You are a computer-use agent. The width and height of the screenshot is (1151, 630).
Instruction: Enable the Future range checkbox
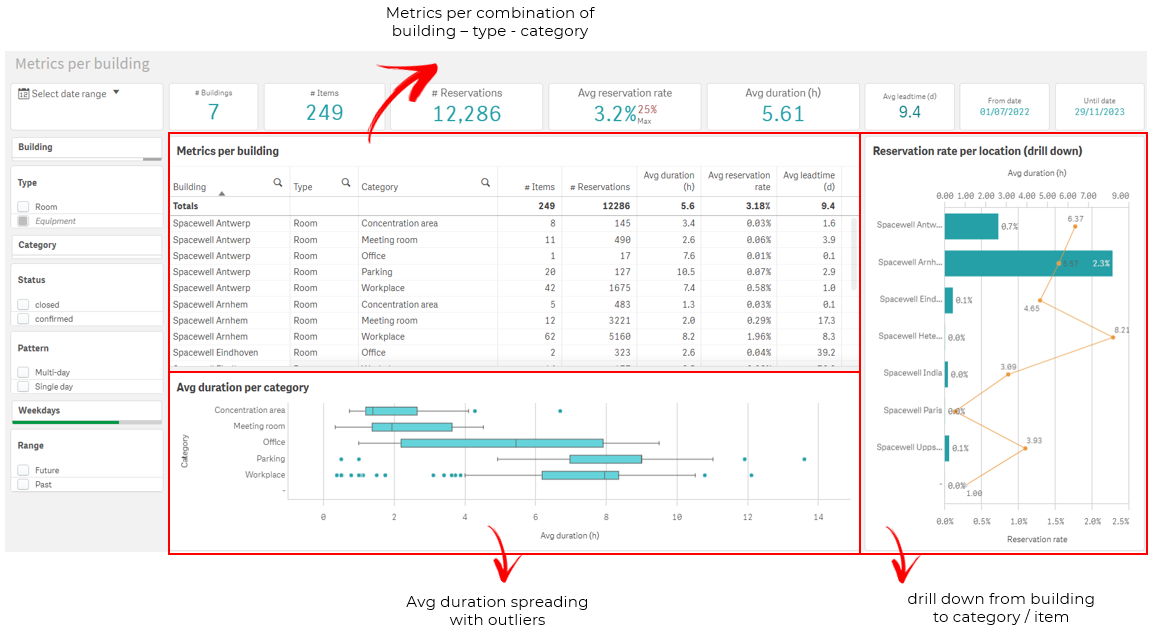23,470
